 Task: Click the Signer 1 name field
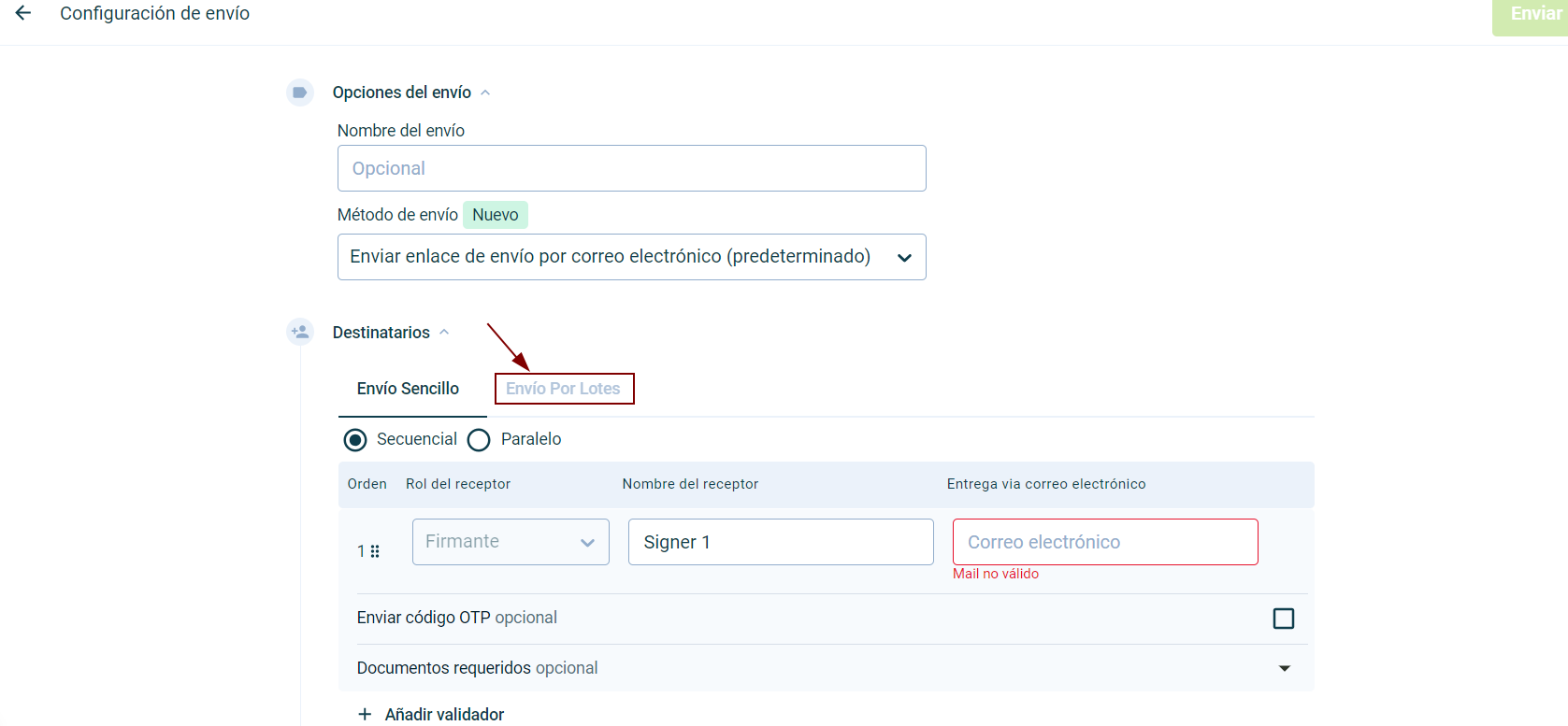pos(780,542)
